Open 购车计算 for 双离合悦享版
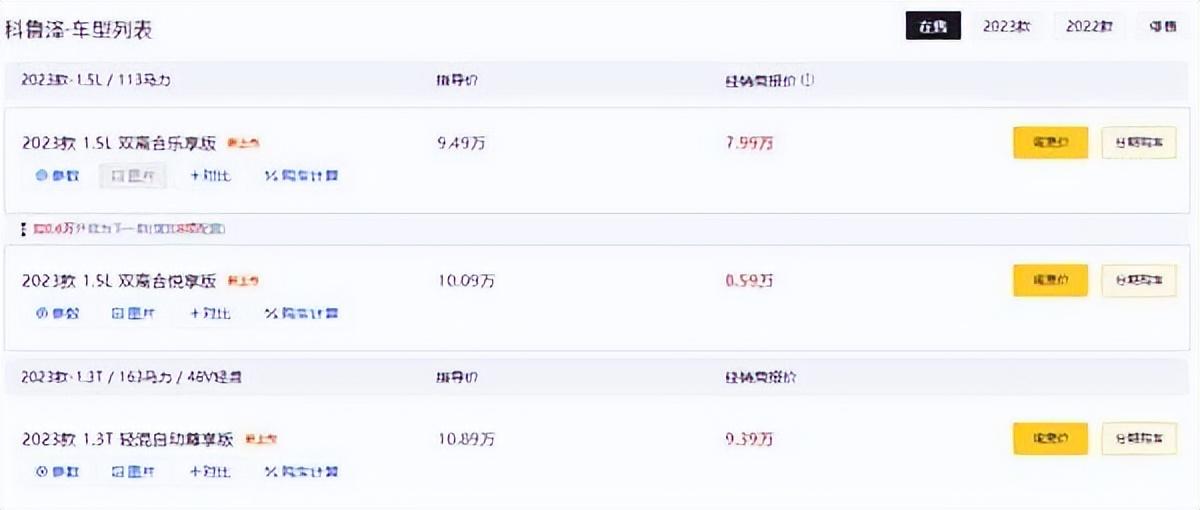1200x510 pixels. [301, 314]
